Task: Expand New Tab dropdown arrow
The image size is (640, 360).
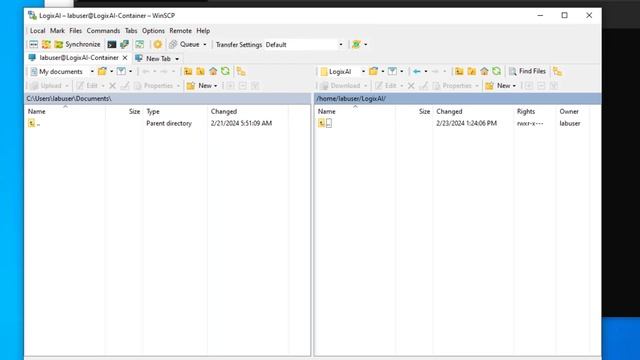Action: point(177,59)
